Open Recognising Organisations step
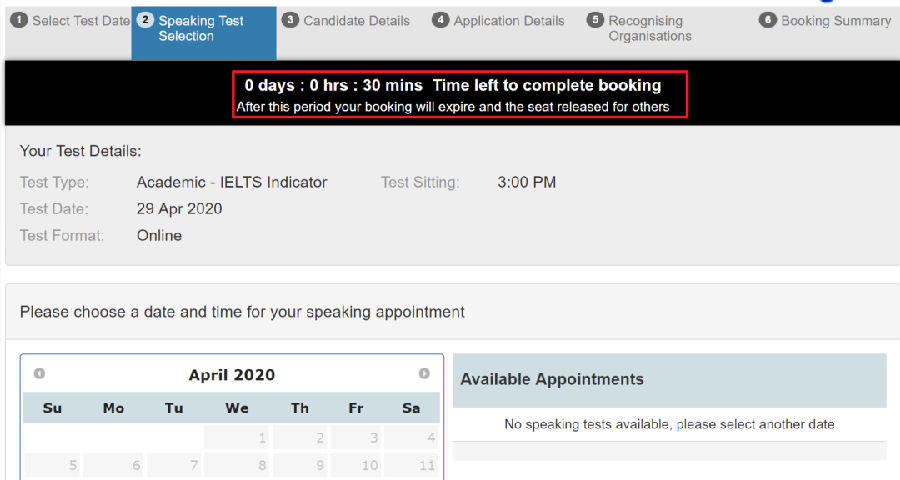900x480 pixels. [x=643, y=28]
